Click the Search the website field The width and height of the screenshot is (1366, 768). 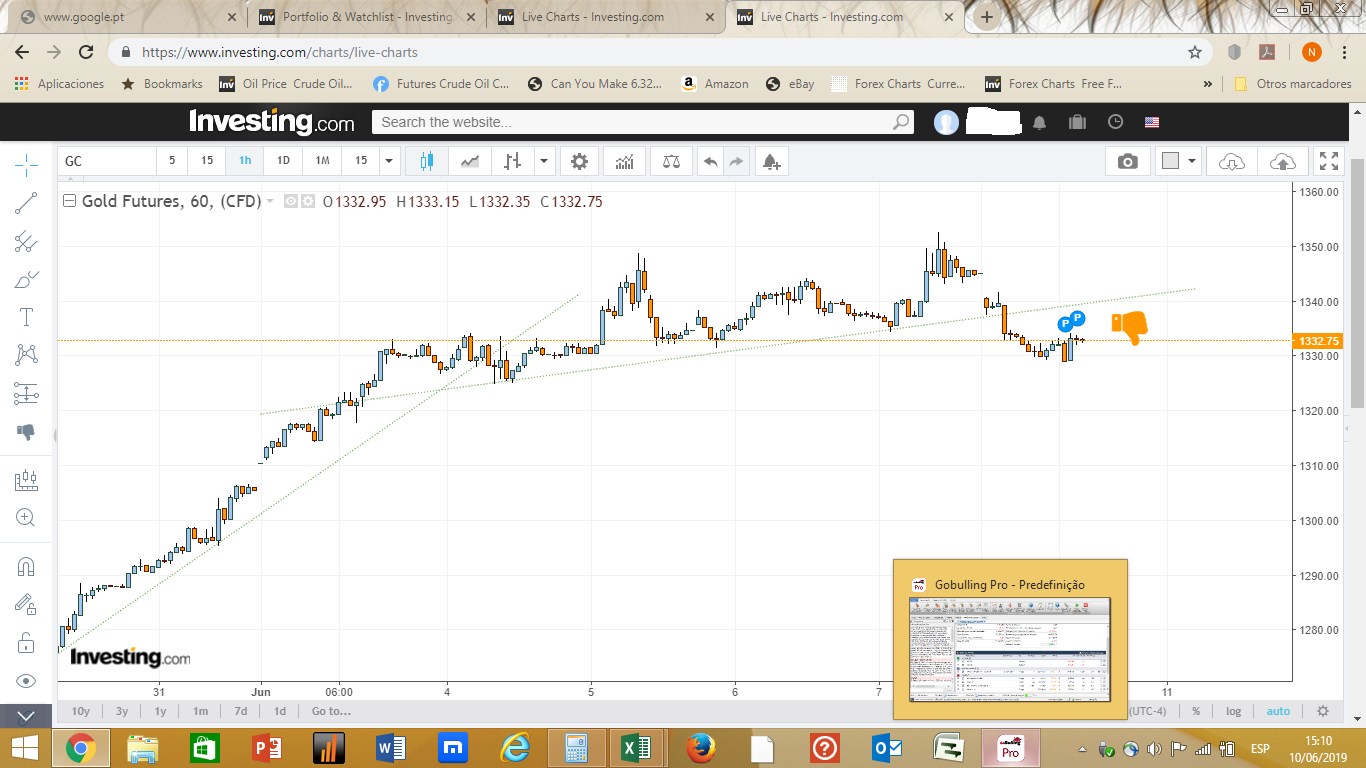click(643, 122)
